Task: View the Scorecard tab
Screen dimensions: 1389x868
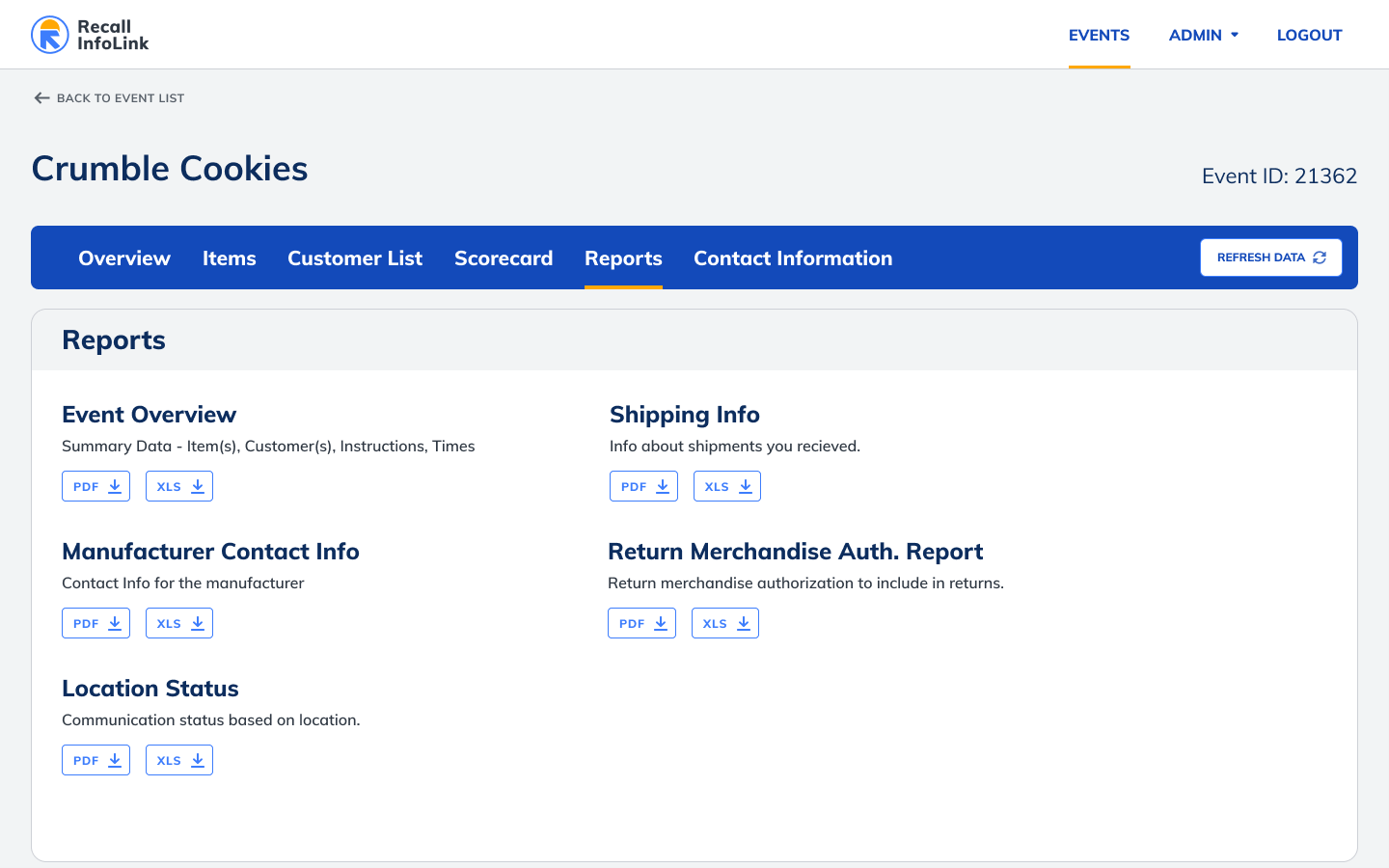Action: tap(504, 258)
